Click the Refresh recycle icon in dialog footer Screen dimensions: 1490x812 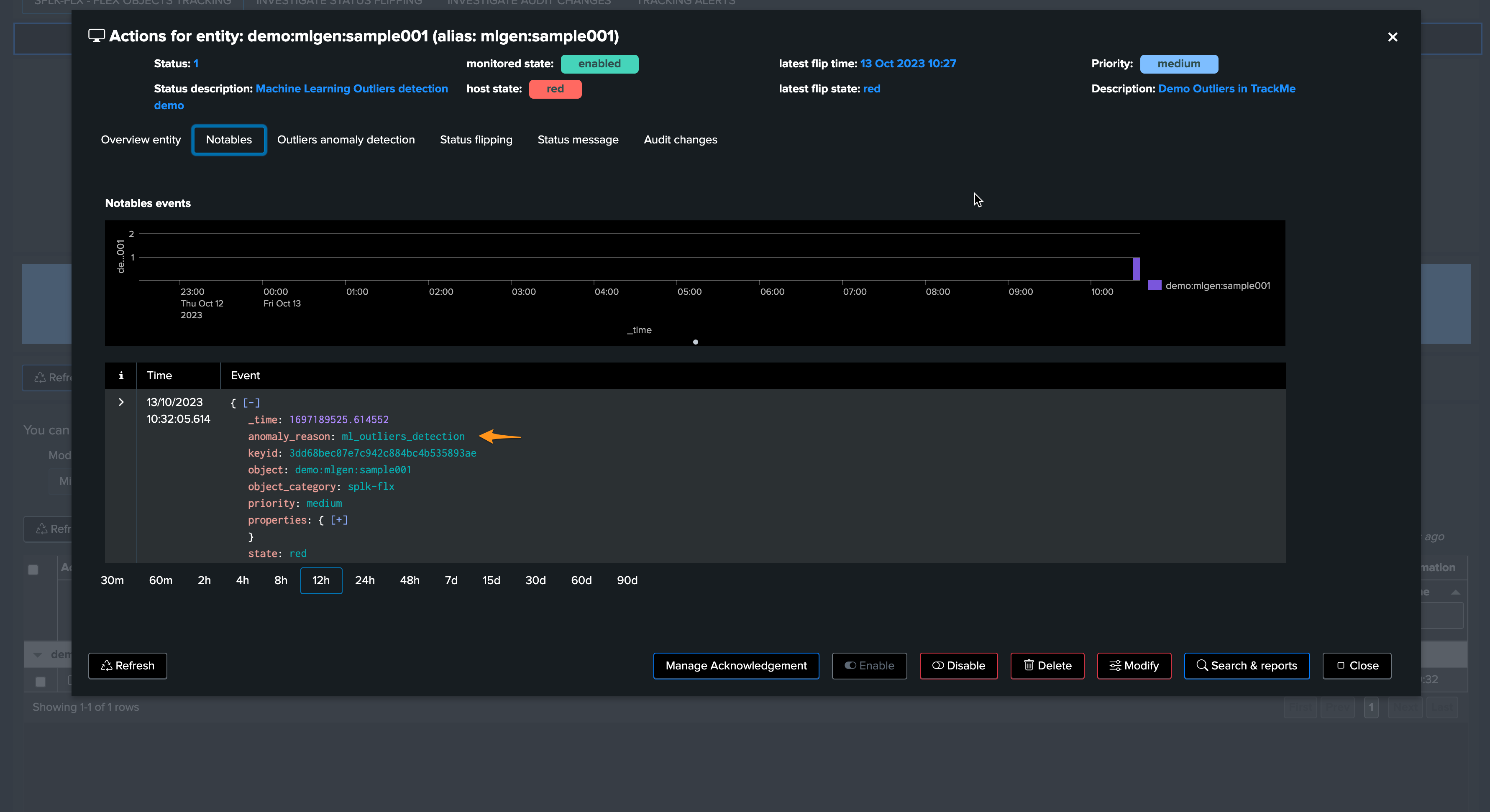(106, 666)
